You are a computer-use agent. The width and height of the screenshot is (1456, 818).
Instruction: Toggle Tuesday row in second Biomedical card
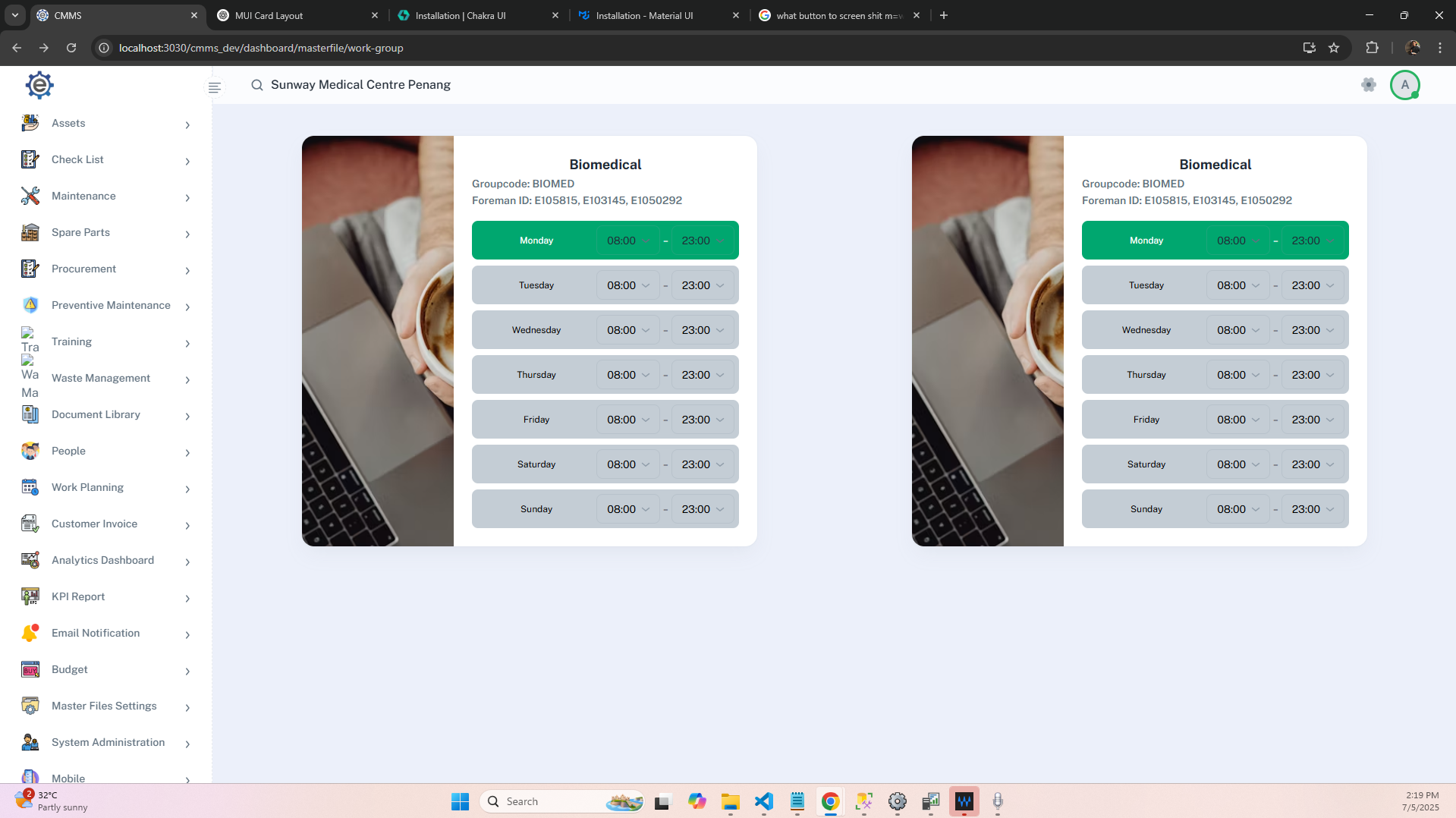pyautogui.click(x=1146, y=285)
